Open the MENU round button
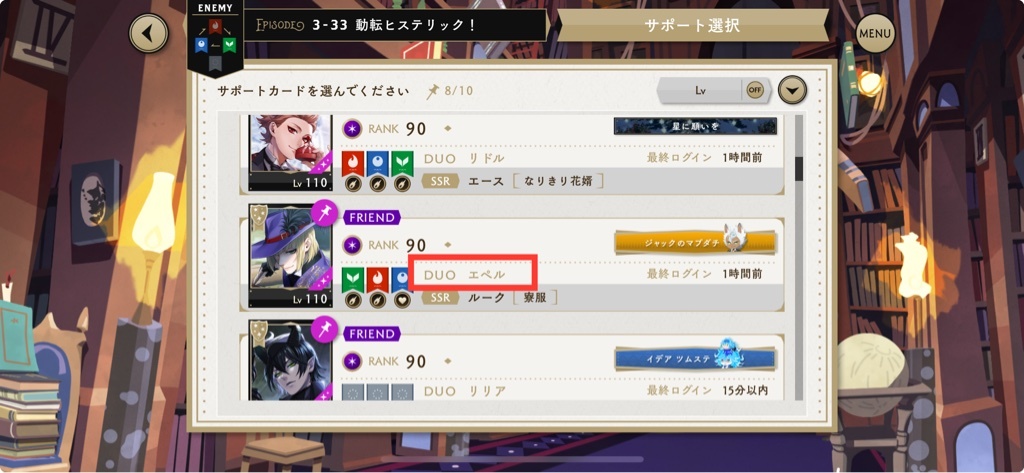This screenshot has width=1024, height=473. (875, 33)
